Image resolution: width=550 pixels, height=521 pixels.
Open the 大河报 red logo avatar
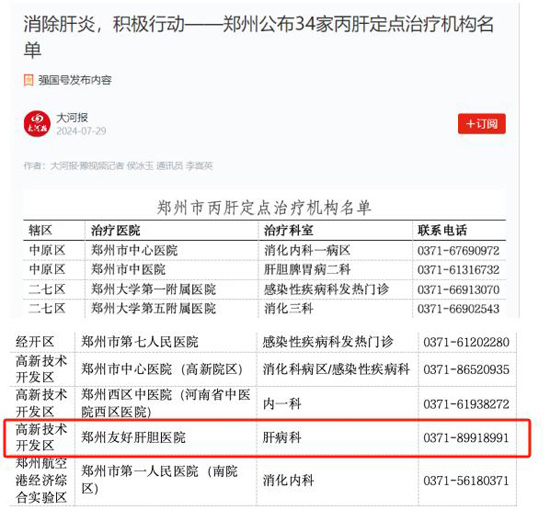[x=37, y=124]
